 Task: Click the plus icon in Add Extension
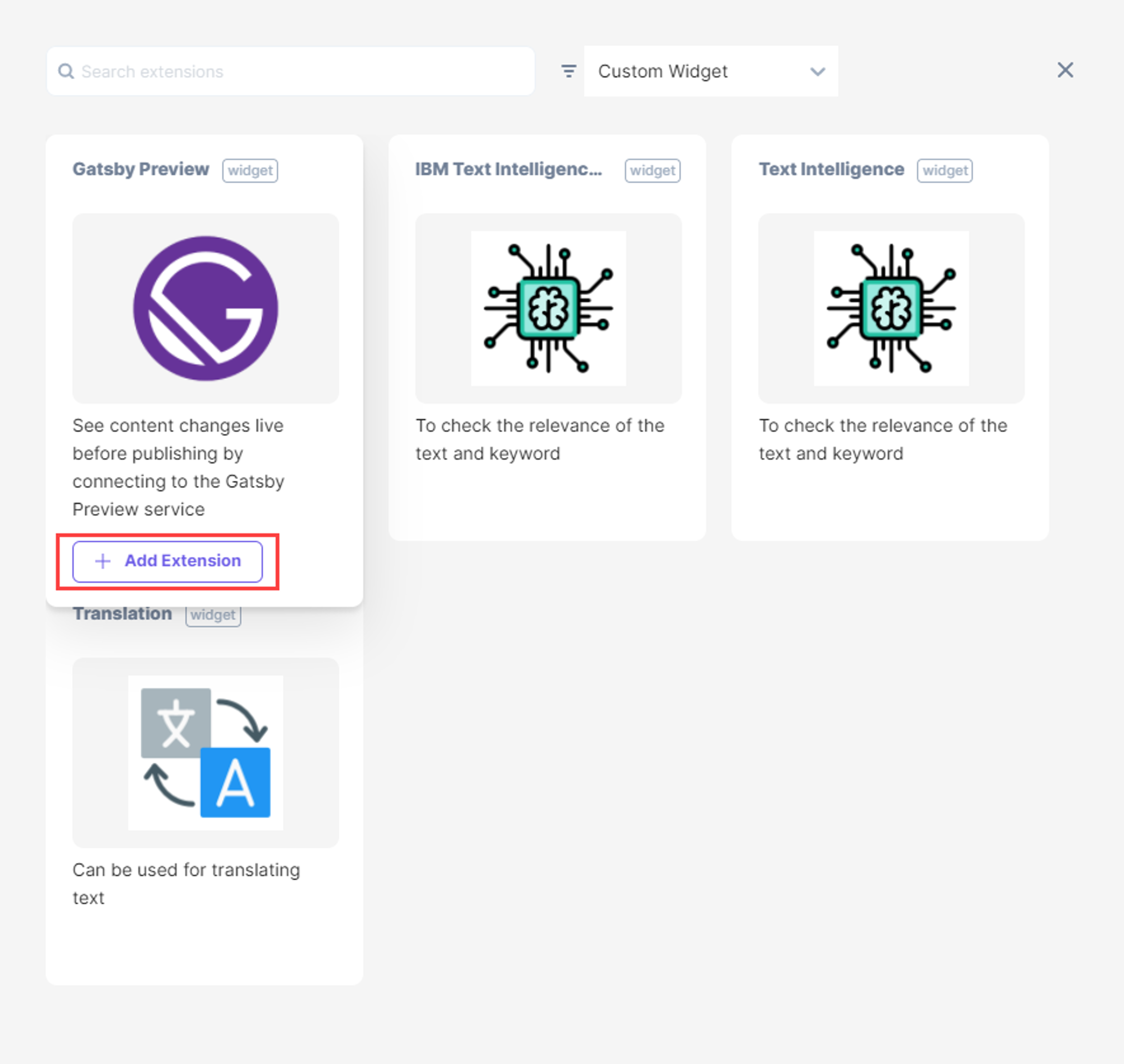tap(103, 561)
